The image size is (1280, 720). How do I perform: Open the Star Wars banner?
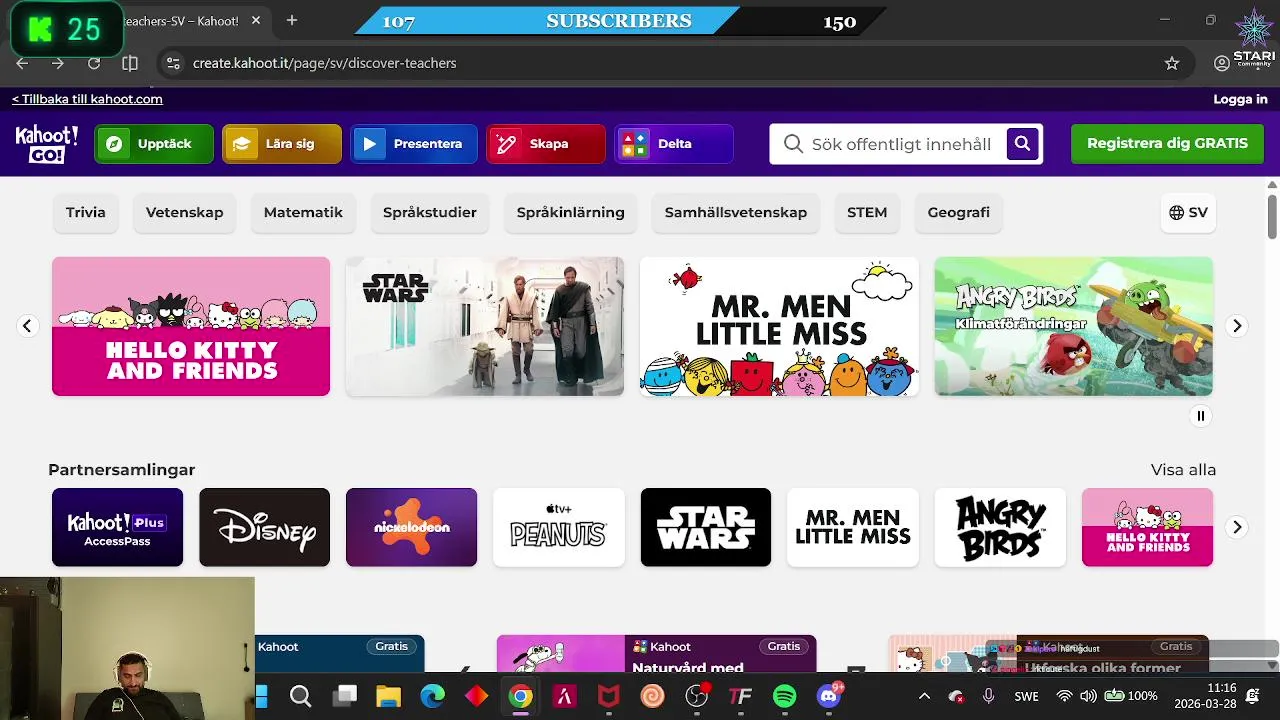pyautogui.click(x=485, y=326)
